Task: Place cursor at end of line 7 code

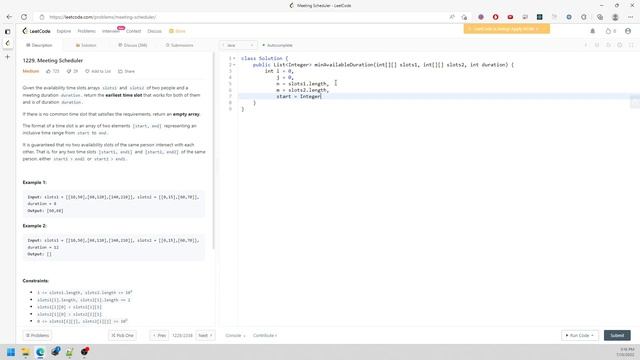Action: 322,96
